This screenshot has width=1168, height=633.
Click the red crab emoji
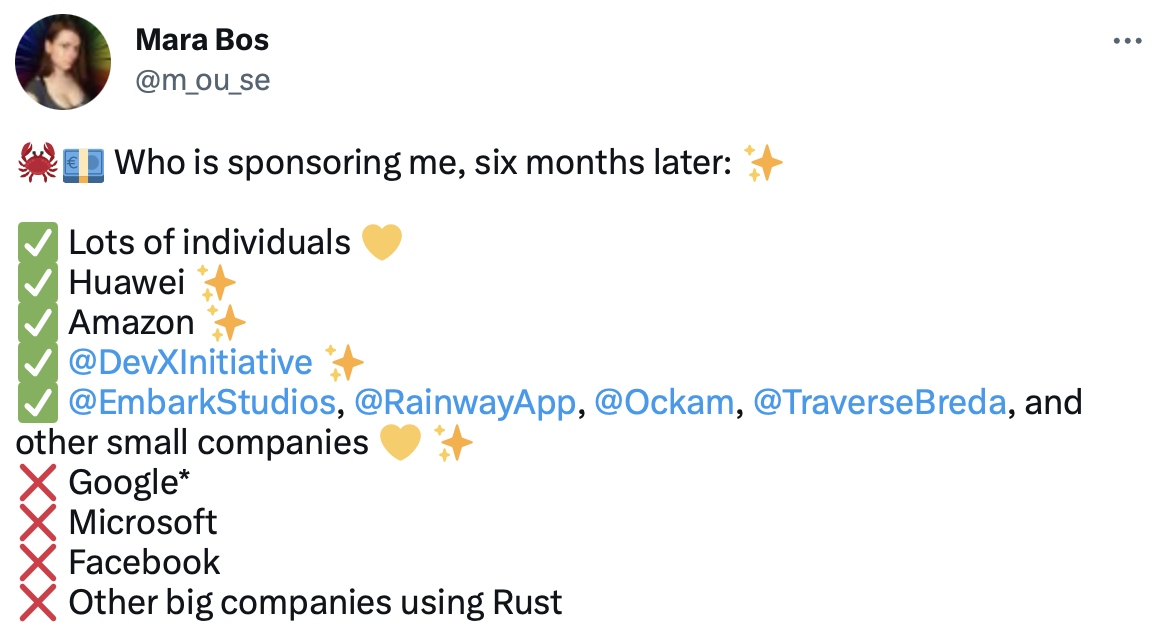[x=37, y=162]
